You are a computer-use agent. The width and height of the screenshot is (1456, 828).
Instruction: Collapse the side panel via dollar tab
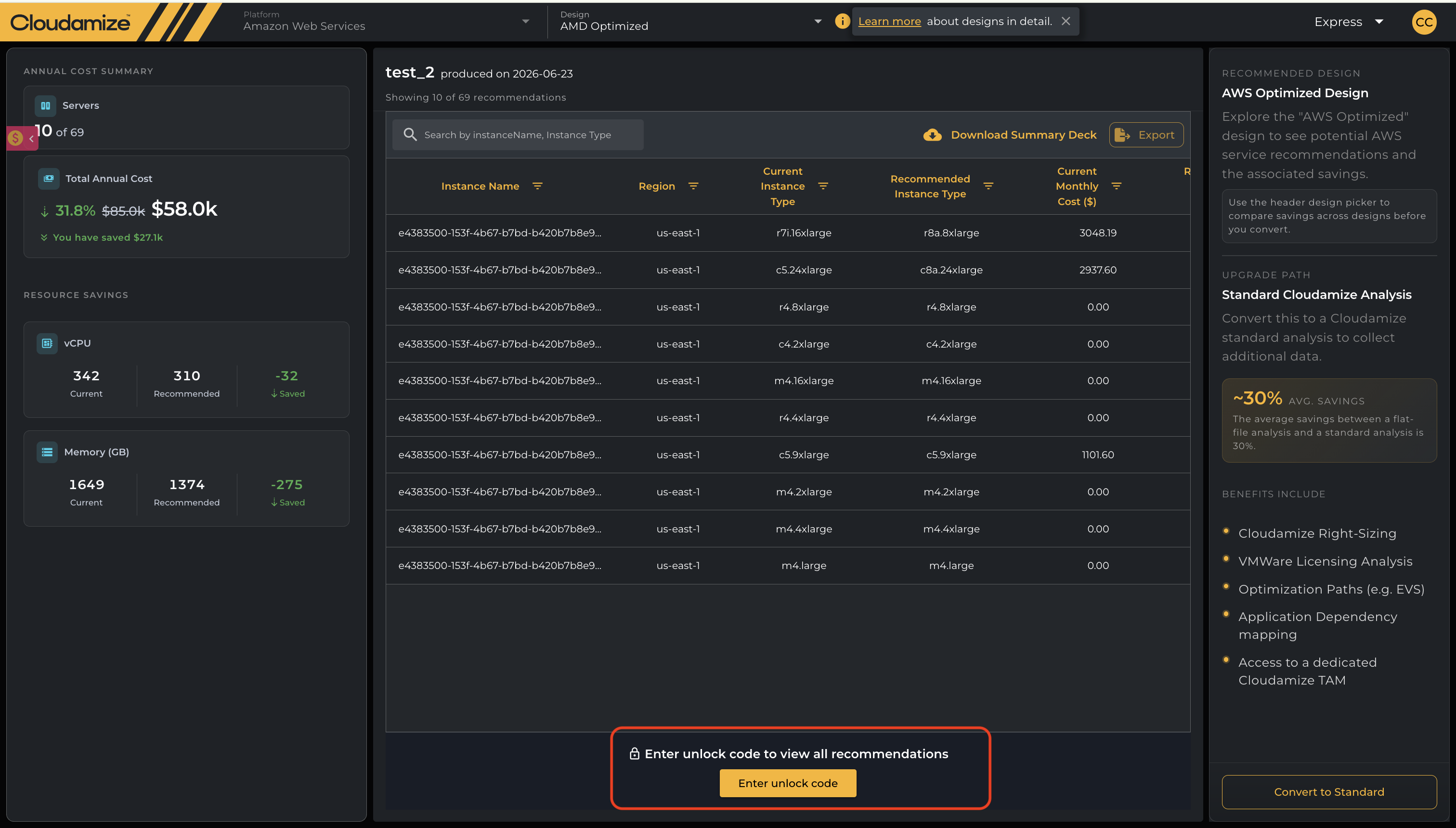coord(22,138)
